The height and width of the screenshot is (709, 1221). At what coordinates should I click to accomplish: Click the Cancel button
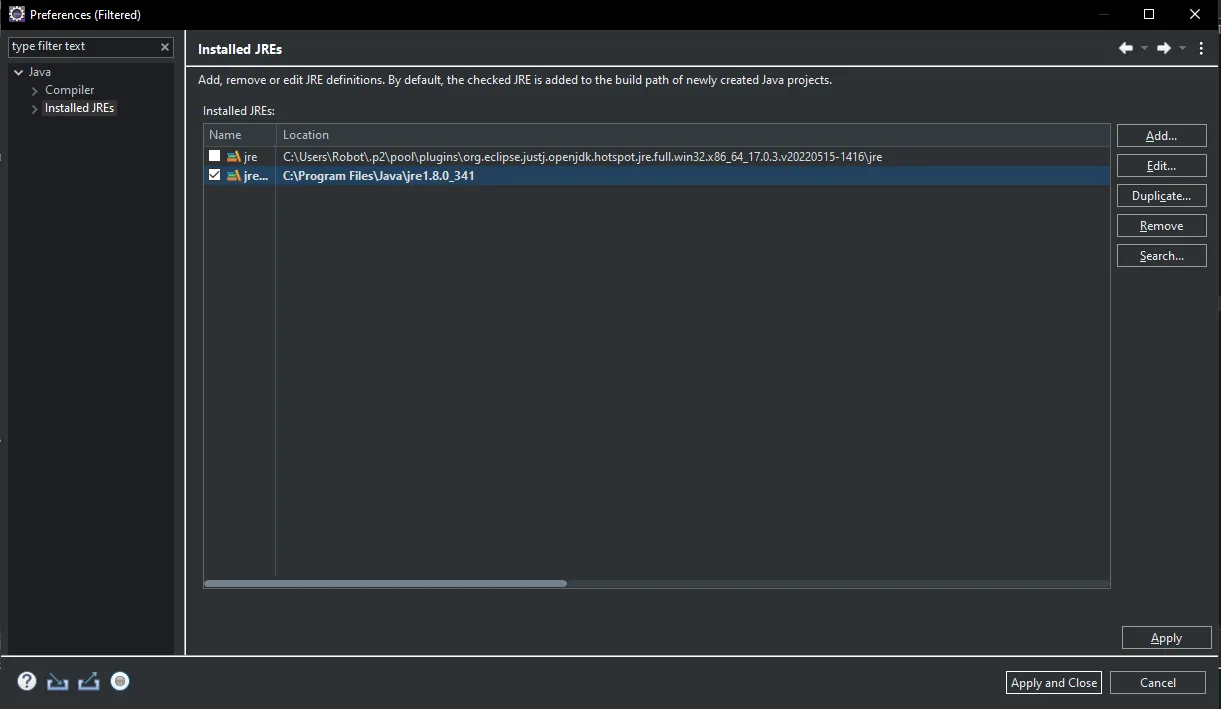(x=1158, y=682)
